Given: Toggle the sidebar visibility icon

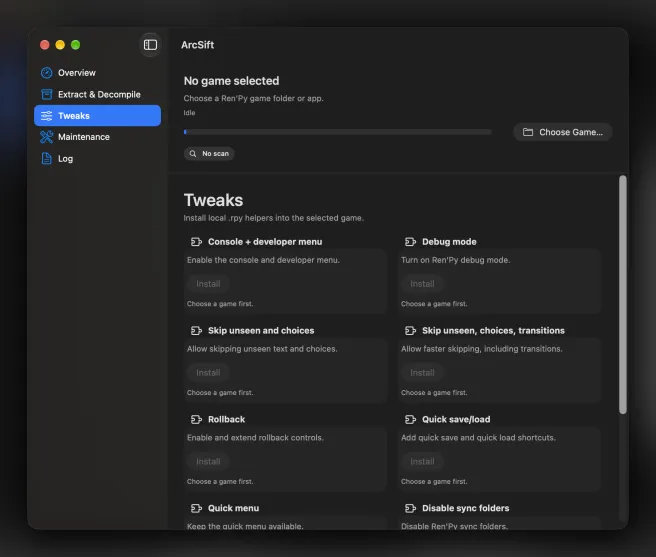Looking at the screenshot, I should pos(150,45).
